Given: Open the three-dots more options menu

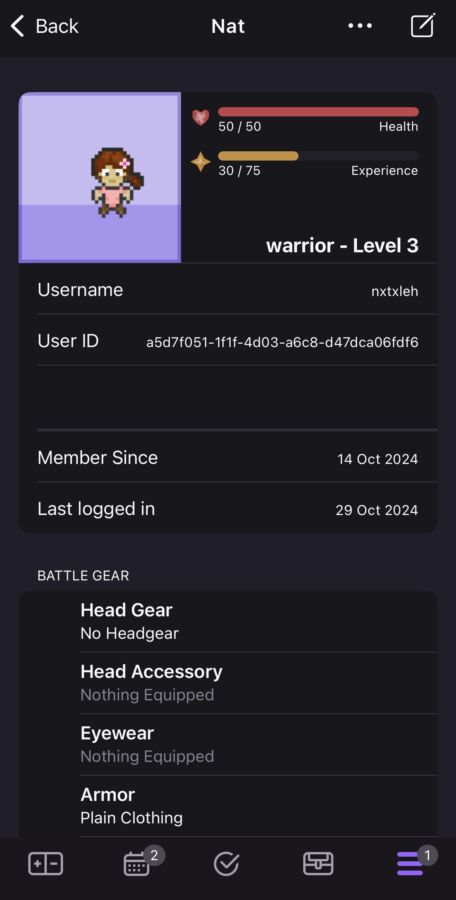Looking at the screenshot, I should pos(360,26).
